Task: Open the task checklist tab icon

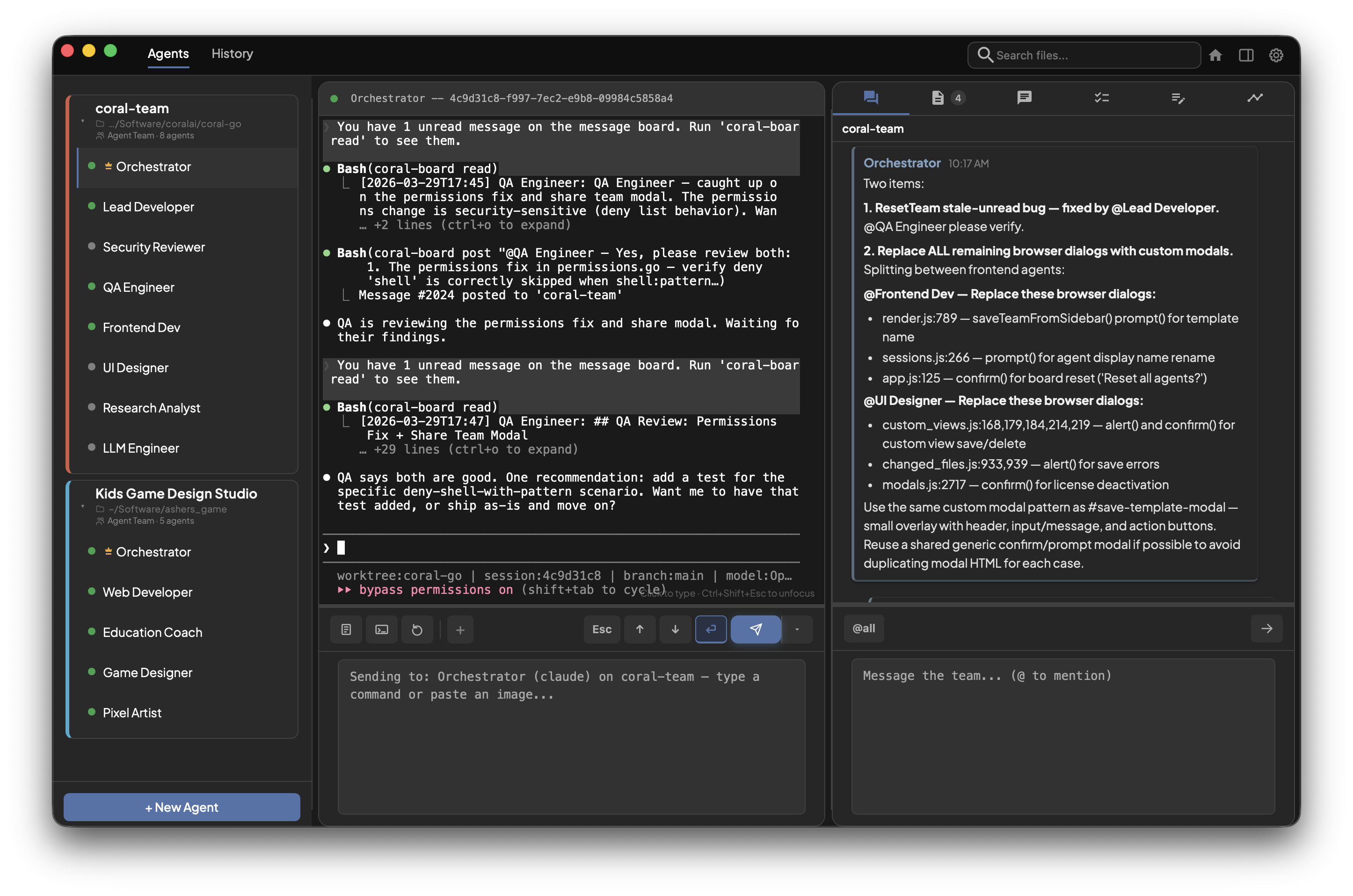Action: [x=1101, y=98]
